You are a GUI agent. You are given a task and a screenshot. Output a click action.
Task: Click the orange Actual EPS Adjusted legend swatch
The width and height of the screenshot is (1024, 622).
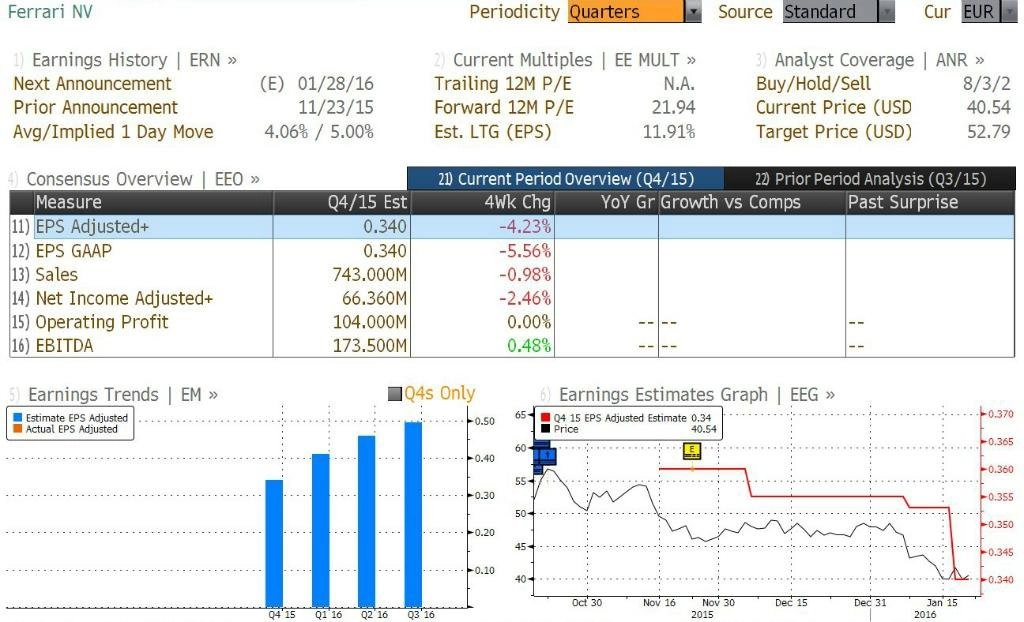(x=18, y=429)
